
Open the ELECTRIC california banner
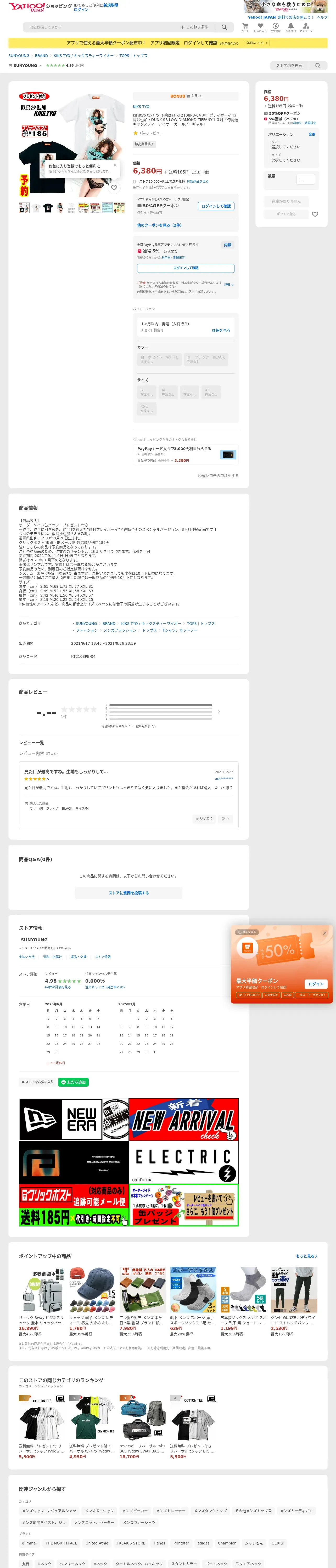183,1163
